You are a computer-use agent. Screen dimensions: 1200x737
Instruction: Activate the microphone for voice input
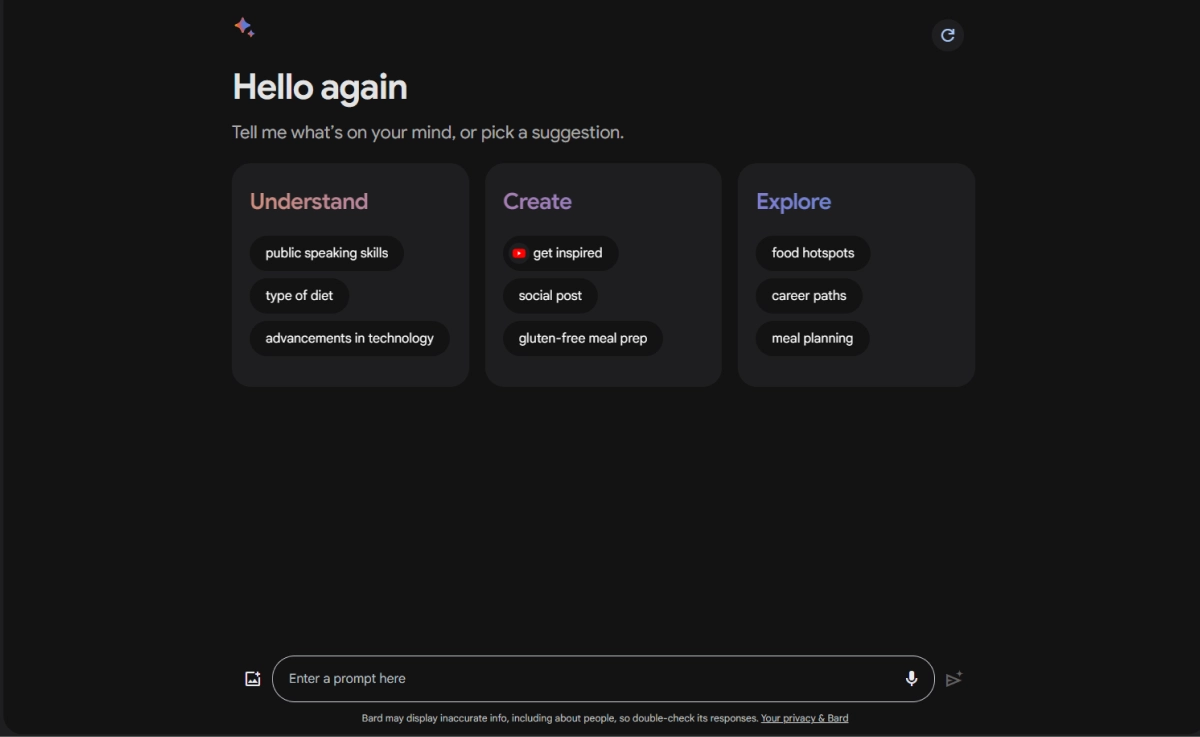[911, 679]
